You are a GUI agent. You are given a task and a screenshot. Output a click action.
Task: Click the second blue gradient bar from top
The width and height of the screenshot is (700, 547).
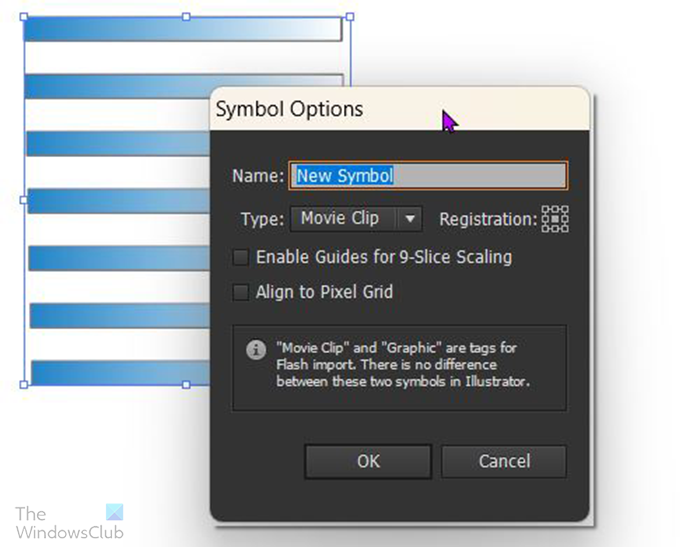(120, 86)
